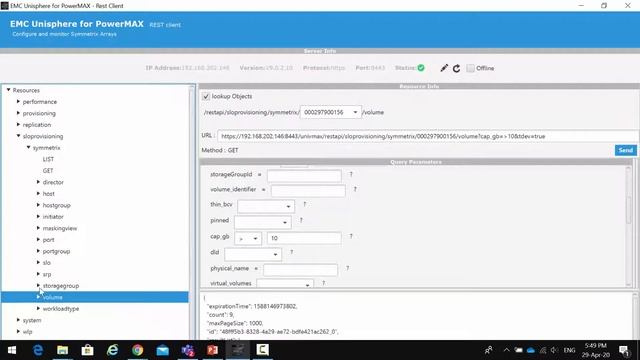Open the virtual_volumes dropdown
This screenshot has height=360, width=640.
(x=285, y=284)
